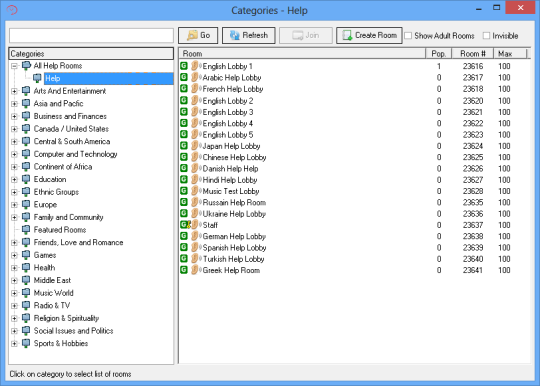540x386 pixels.
Task: Click the monitor icon beside Health category
Action: pos(26,268)
